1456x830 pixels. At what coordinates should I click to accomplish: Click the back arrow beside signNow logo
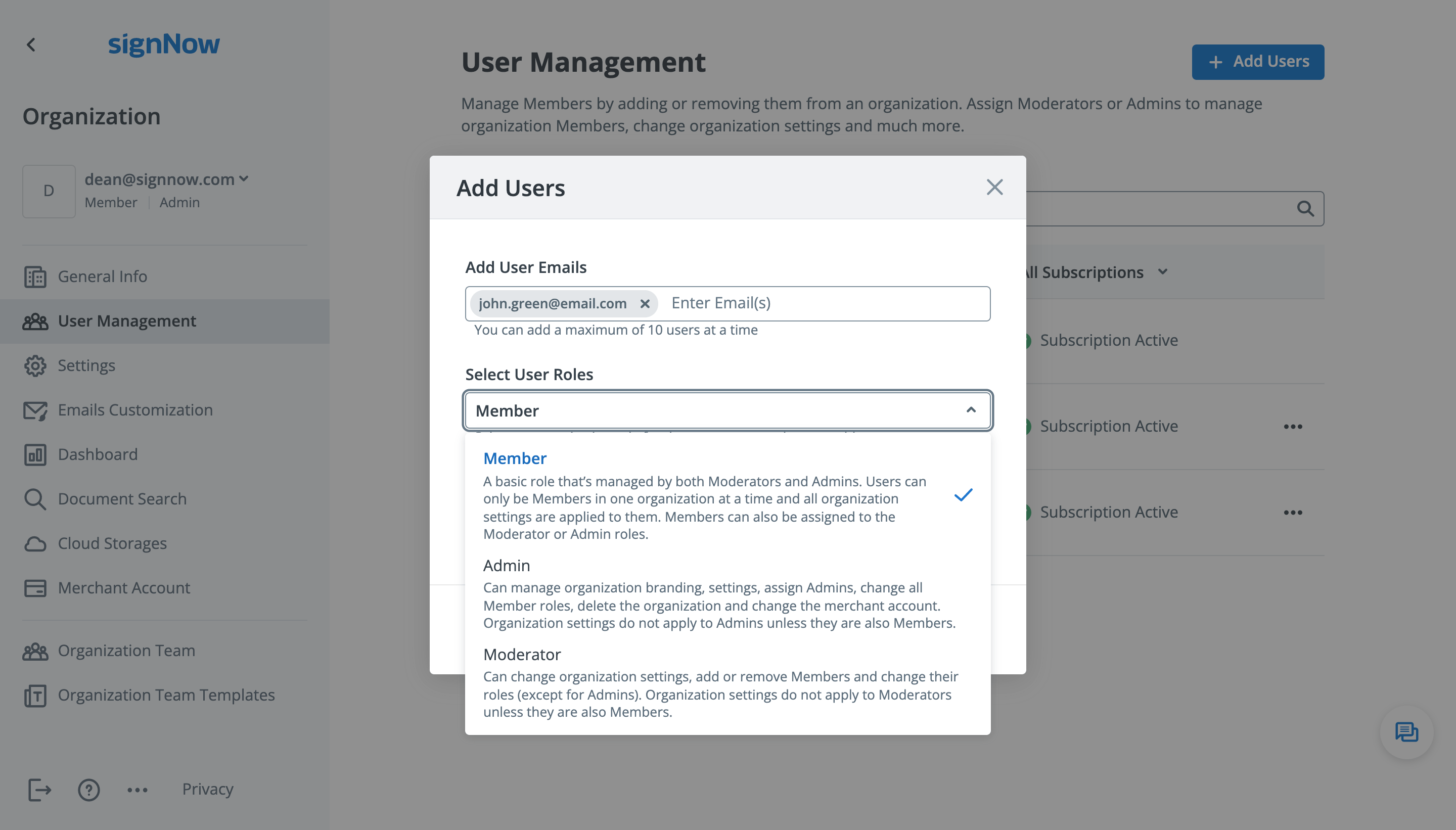coord(31,44)
